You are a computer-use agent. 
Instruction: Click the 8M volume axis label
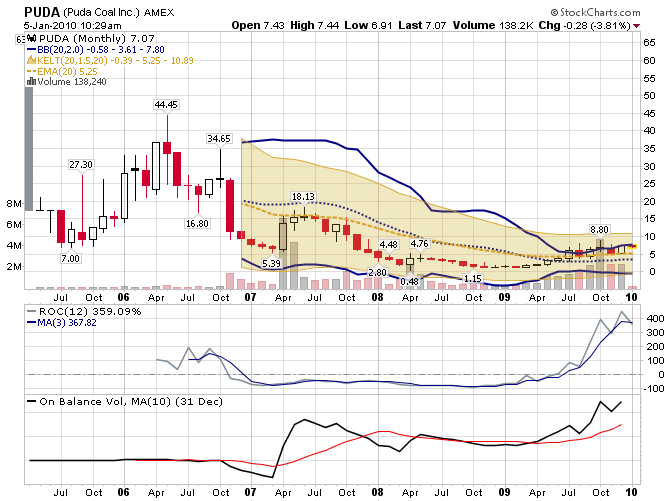(x=14, y=203)
